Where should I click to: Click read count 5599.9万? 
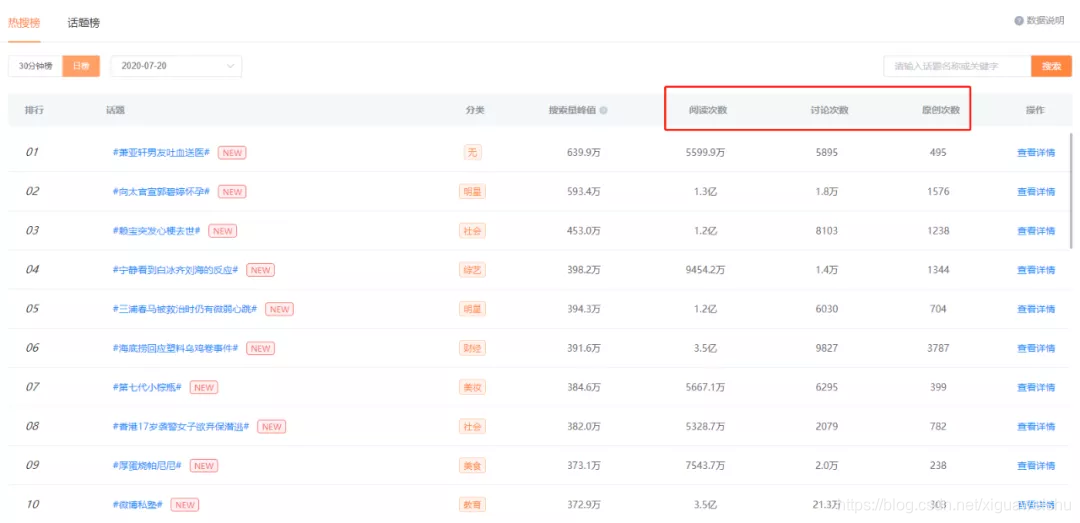[705, 153]
